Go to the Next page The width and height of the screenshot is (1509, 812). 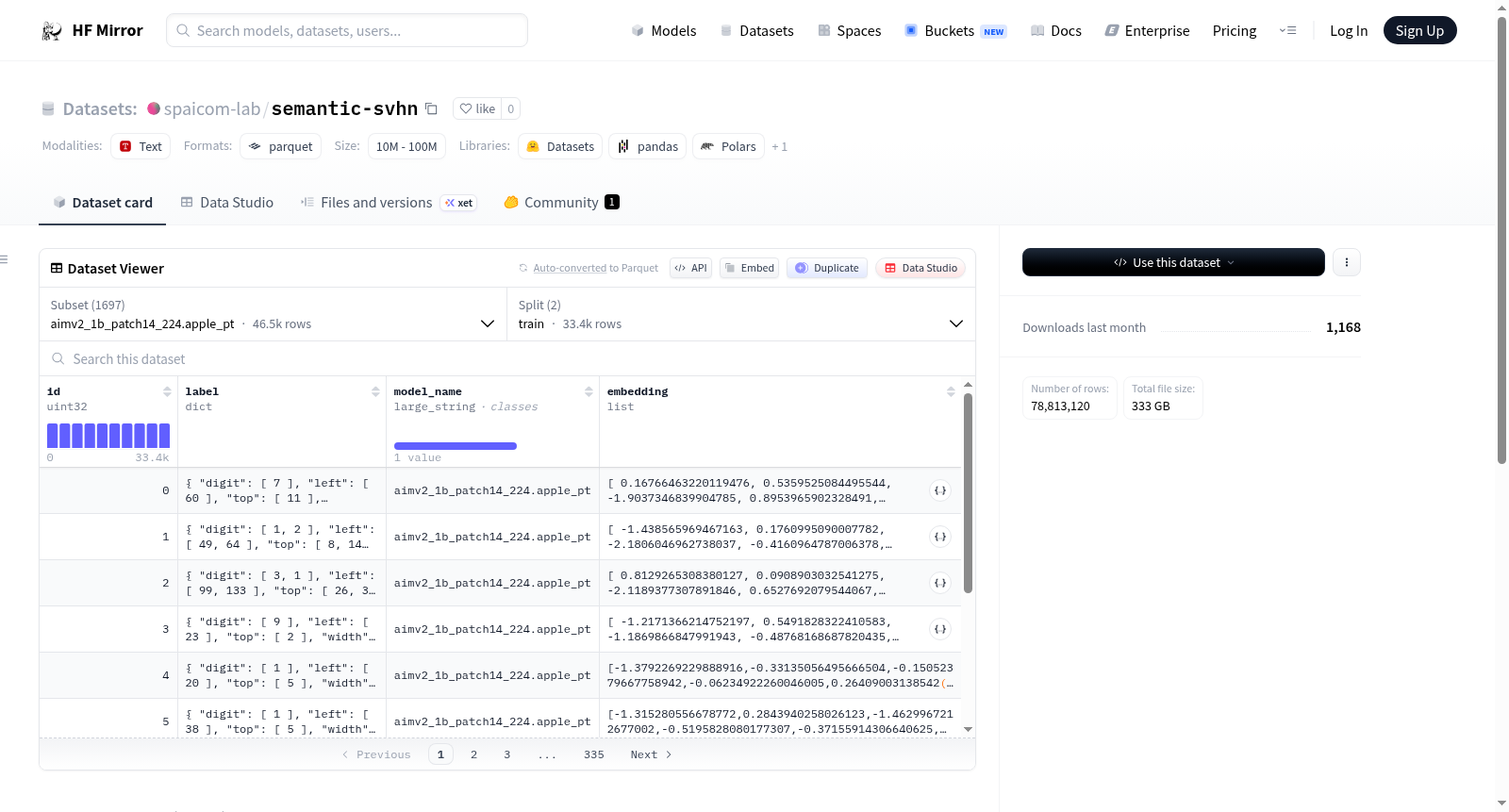[x=652, y=754]
